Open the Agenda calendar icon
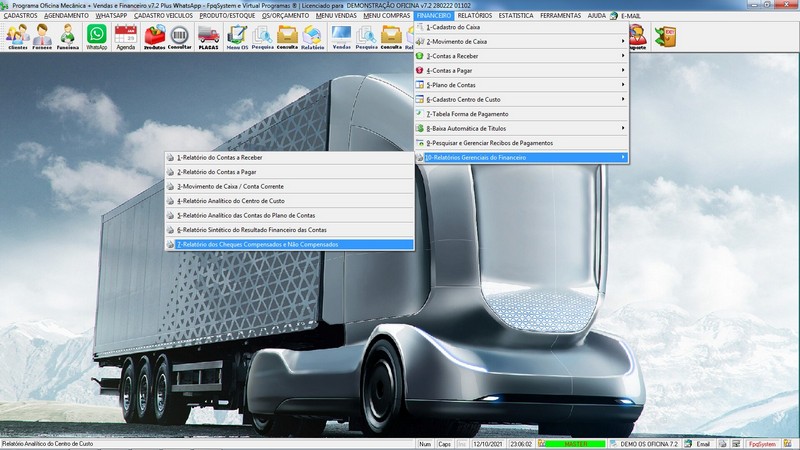Screen dimensions: 800x450 coord(125,37)
